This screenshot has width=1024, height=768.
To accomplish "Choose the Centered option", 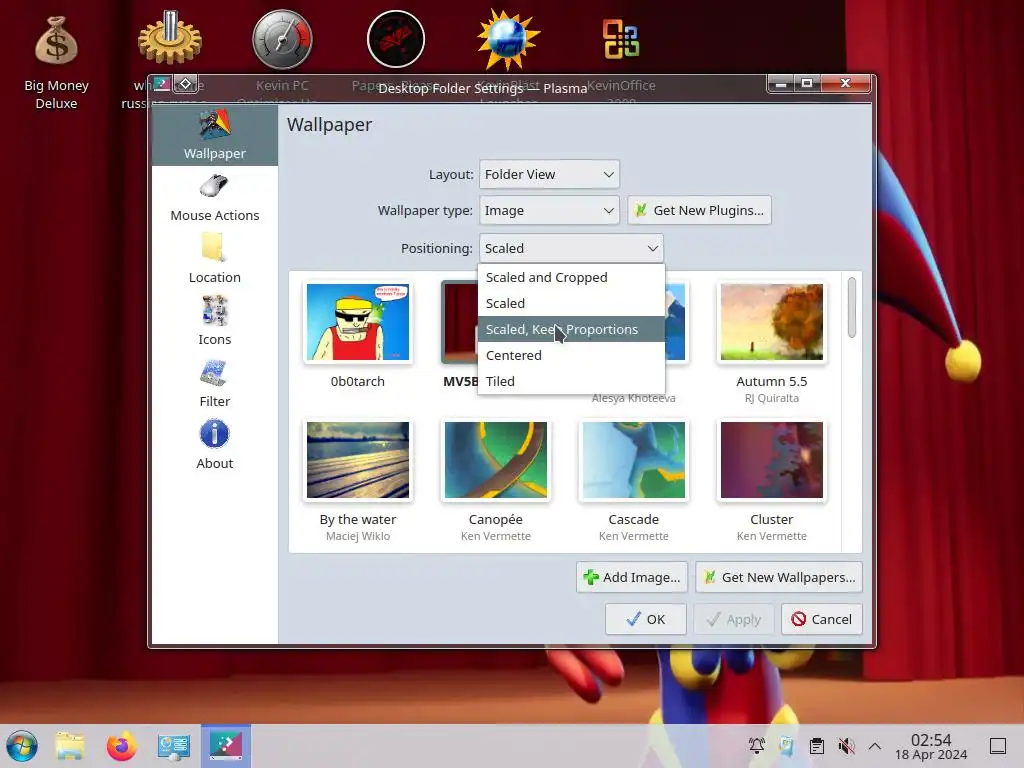I will tap(571, 355).
